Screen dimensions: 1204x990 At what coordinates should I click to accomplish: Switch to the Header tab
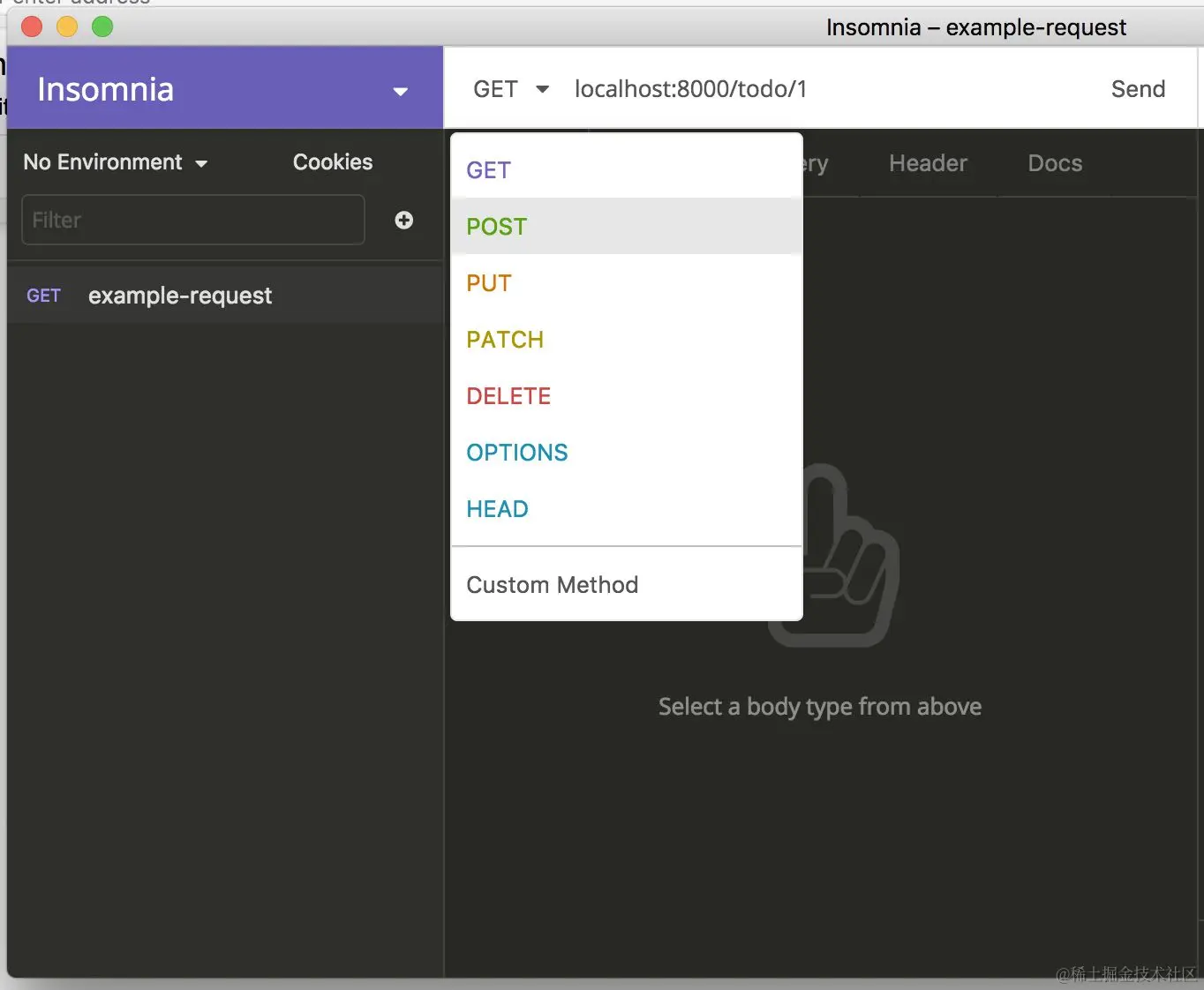pyautogui.click(x=928, y=163)
